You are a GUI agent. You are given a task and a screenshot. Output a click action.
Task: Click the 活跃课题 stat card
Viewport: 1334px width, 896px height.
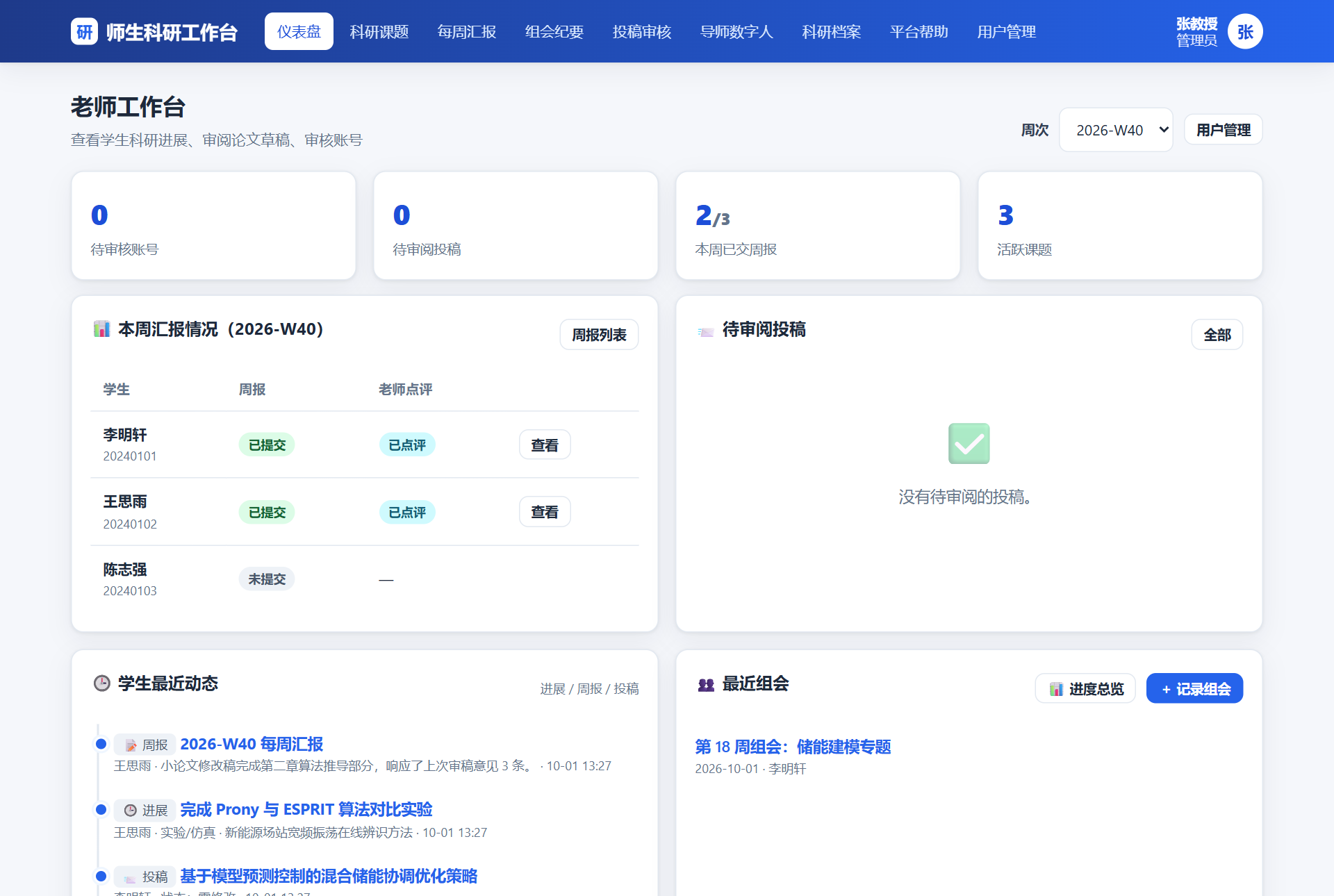point(1120,226)
